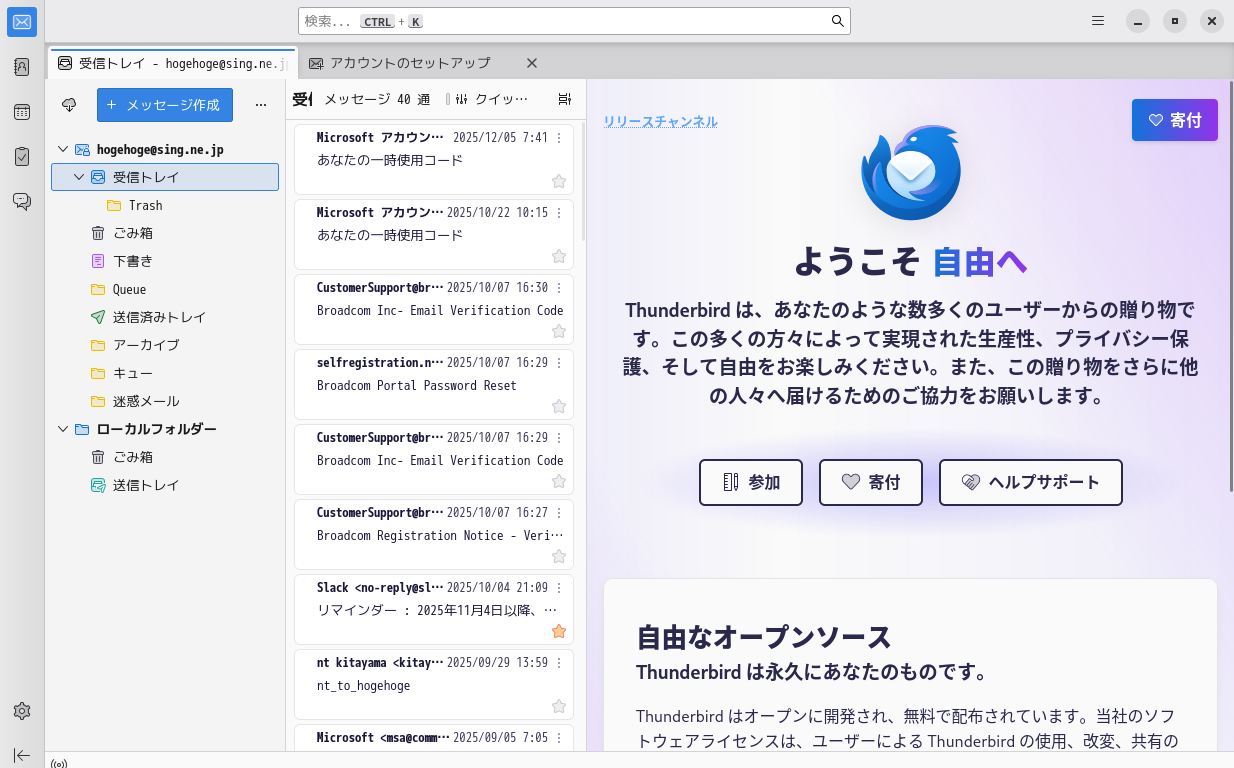Close the アカウントのセットアップ tab
This screenshot has height=768, width=1234.
532,63
